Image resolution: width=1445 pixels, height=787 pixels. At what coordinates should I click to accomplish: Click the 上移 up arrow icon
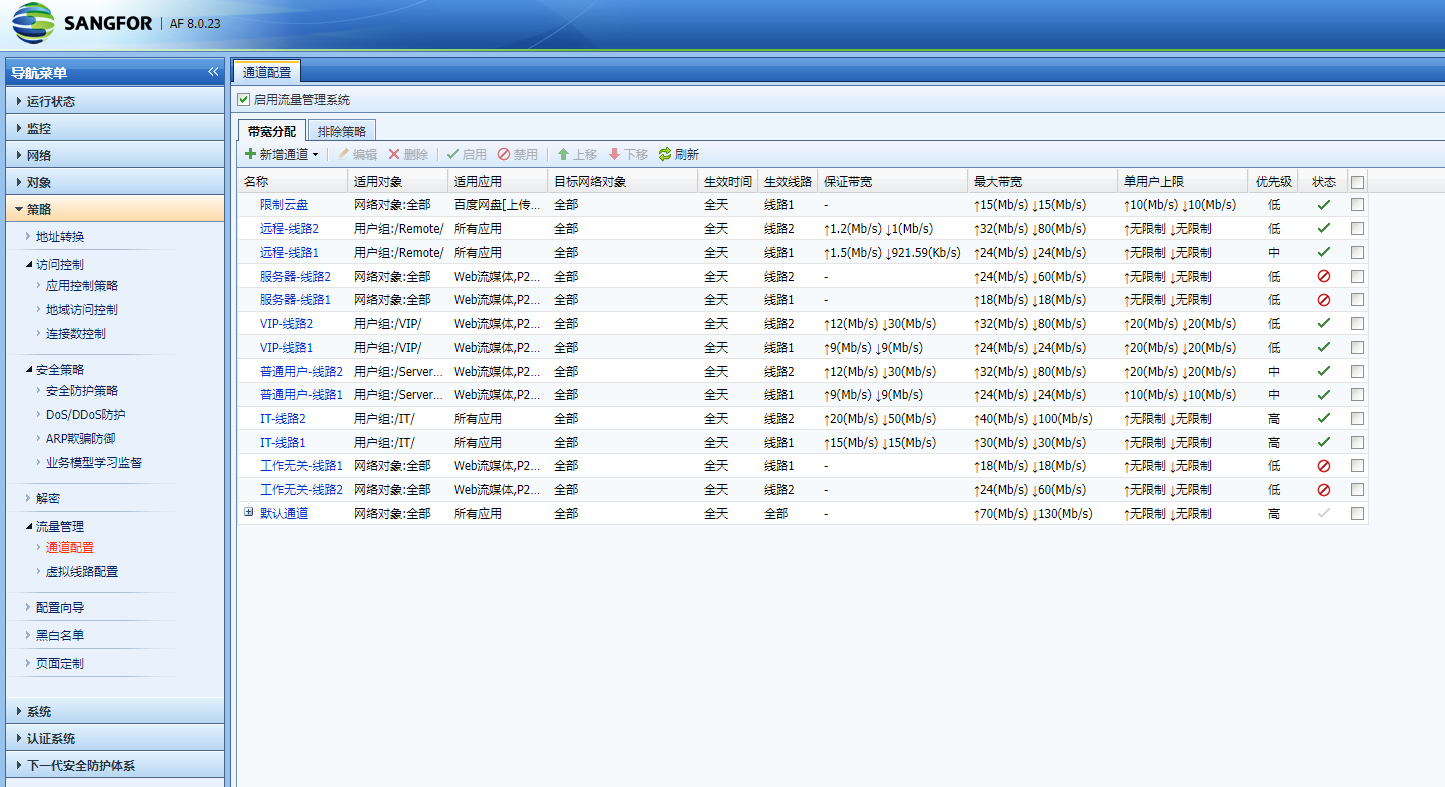(x=563, y=155)
